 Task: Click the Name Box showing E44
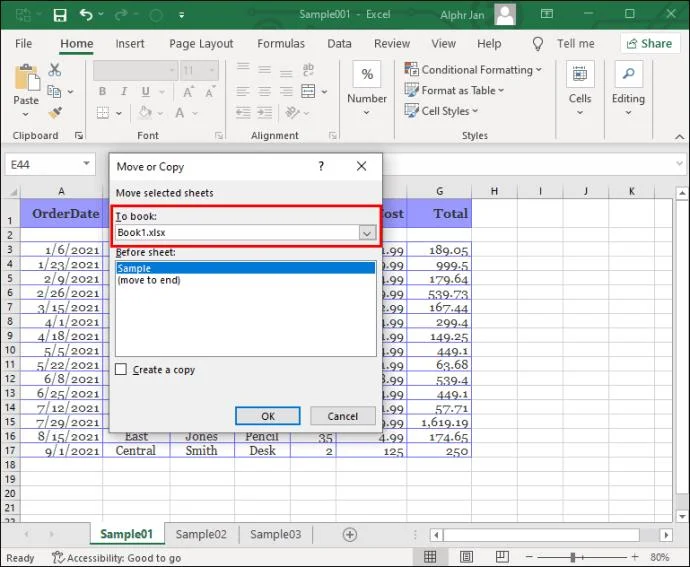click(x=50, y=165)
